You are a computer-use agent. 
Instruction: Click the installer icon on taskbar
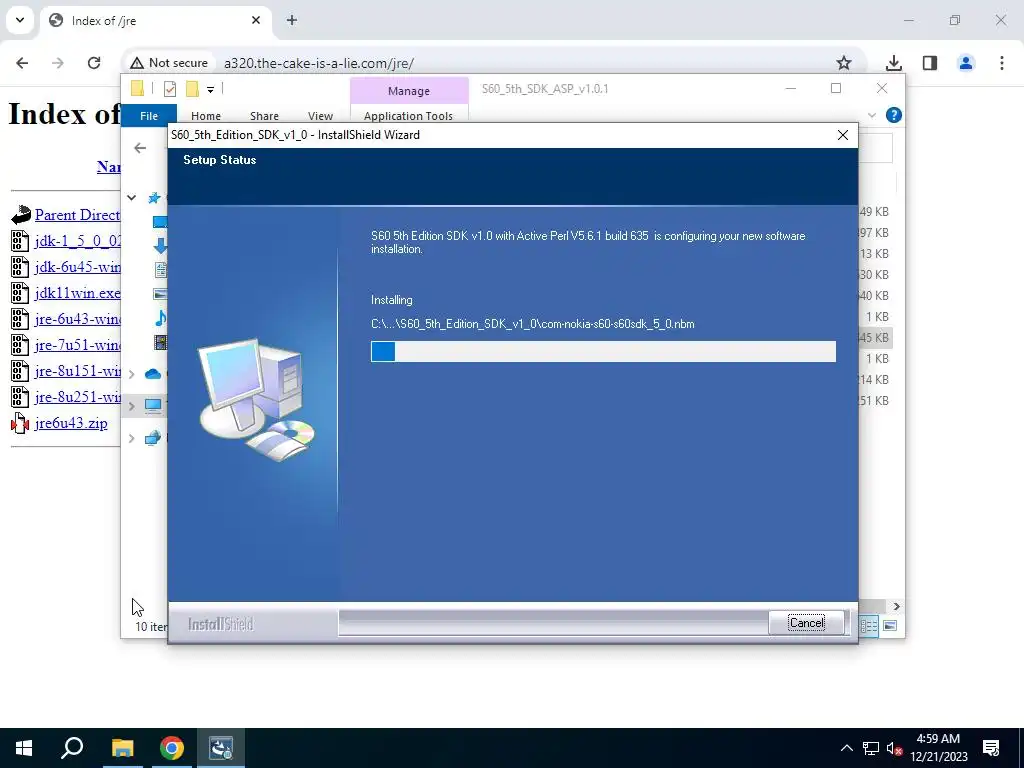pyautogui.click(x=221, y=748)
